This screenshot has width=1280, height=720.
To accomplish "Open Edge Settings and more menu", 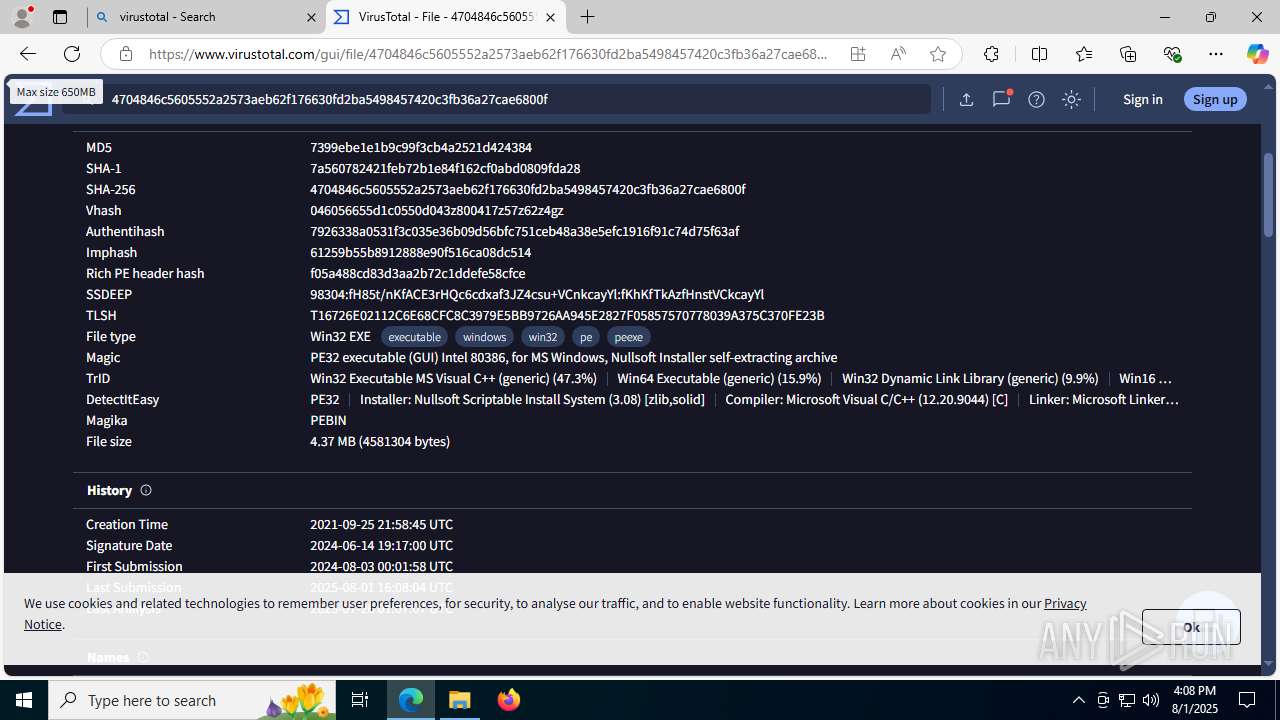I will point(1216,54).
